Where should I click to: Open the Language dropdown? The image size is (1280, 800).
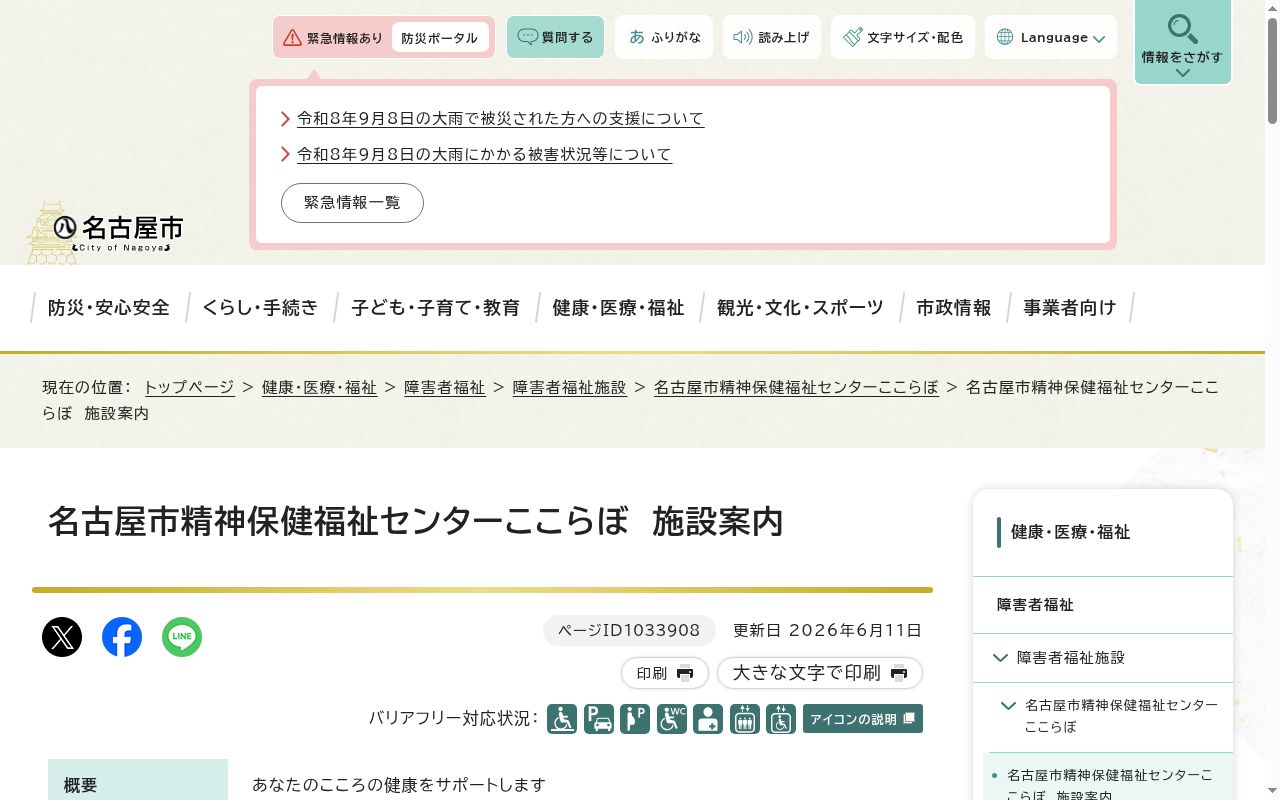[1051, 37]
